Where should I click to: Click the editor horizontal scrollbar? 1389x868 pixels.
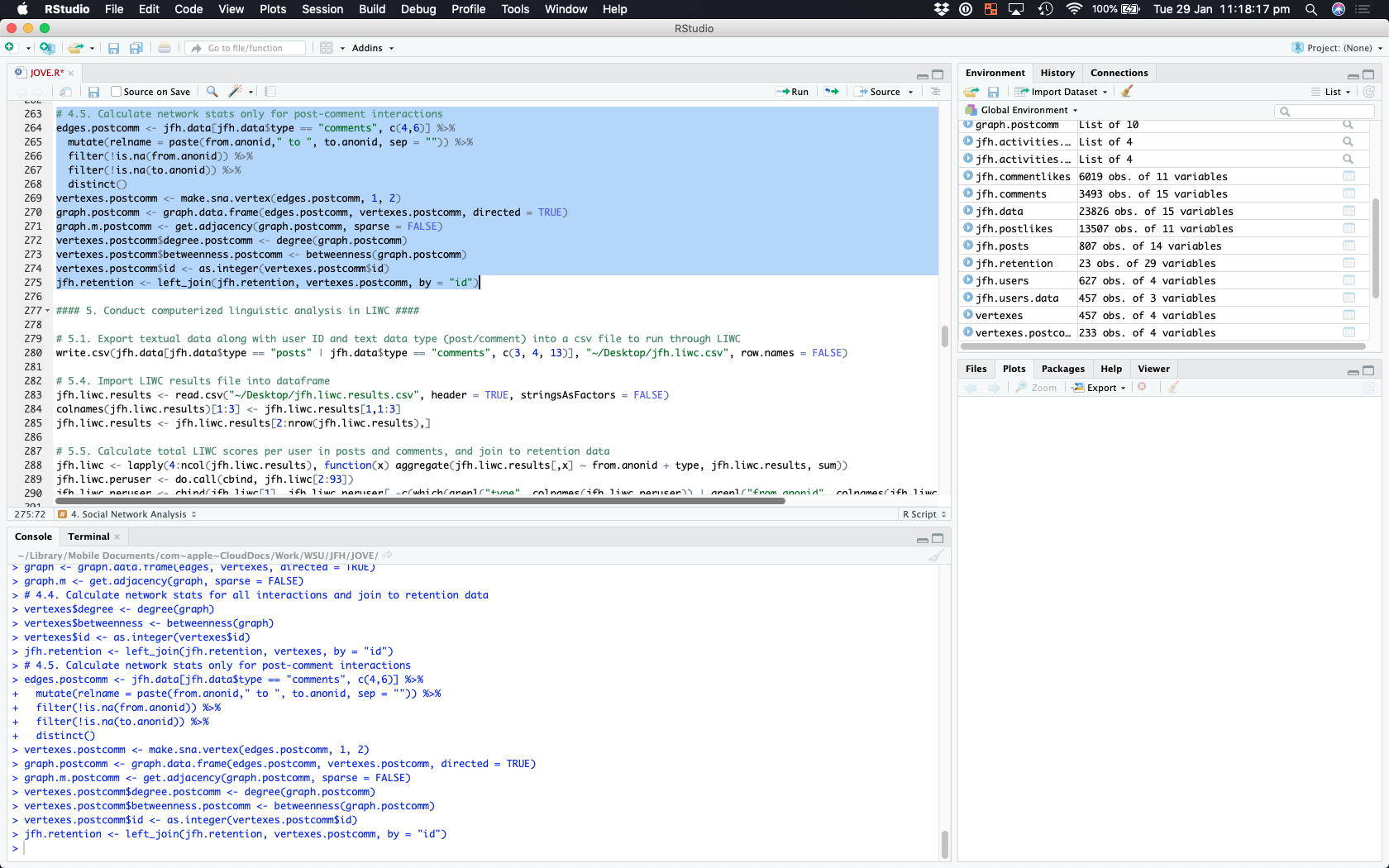[420, 501]
